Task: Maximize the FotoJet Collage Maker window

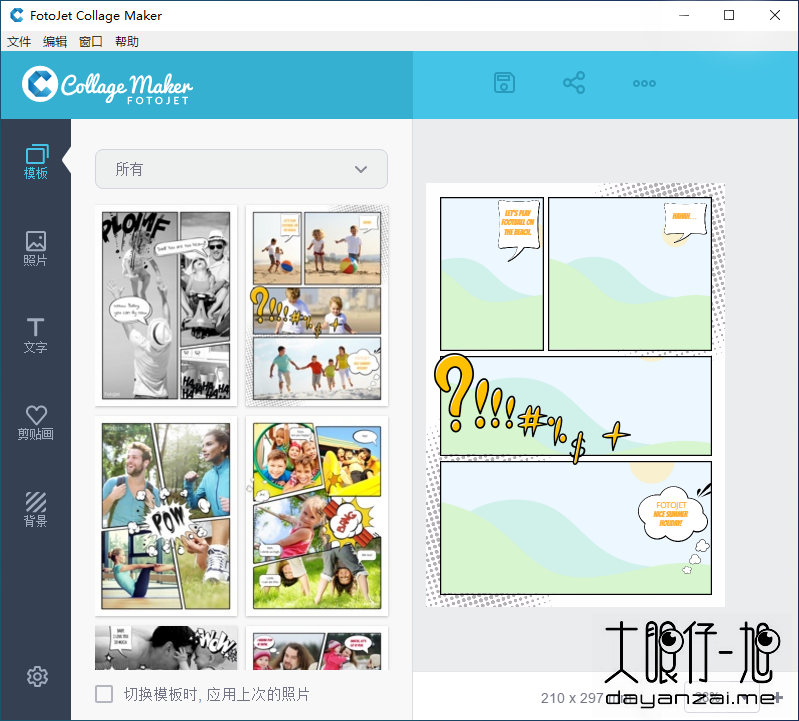Action: pos(729,15)
